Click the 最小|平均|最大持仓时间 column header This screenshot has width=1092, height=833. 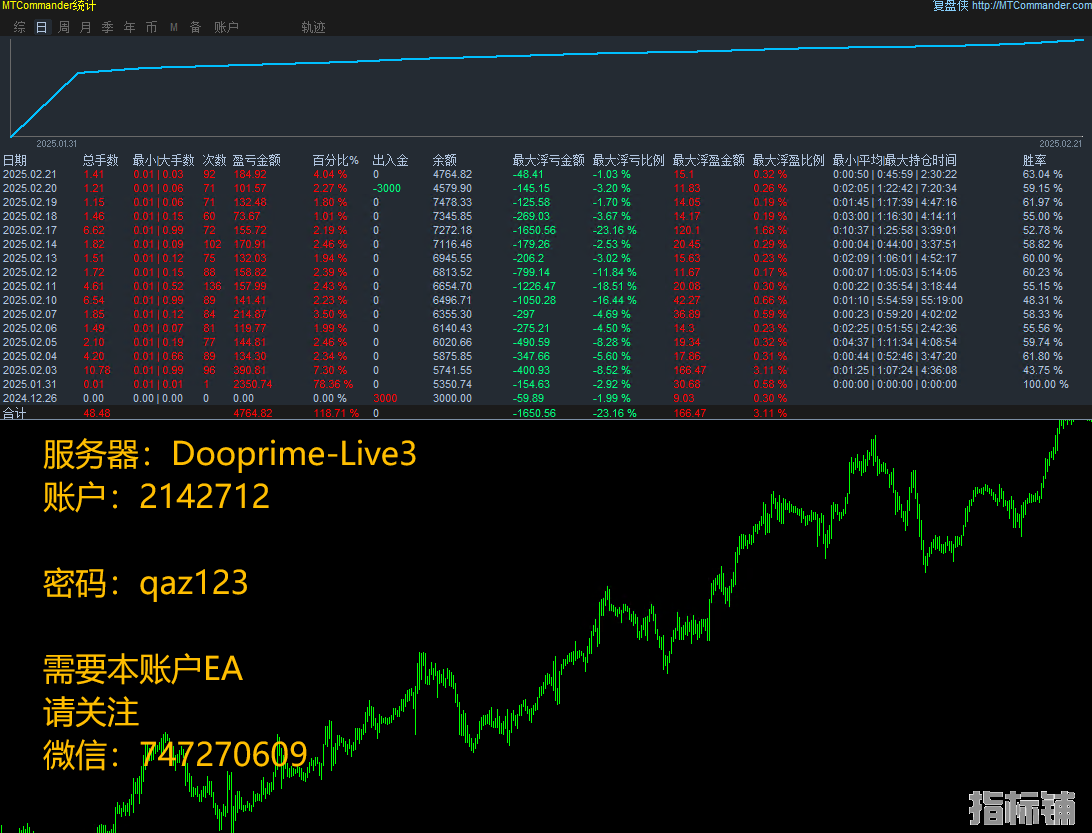point(894,160)
